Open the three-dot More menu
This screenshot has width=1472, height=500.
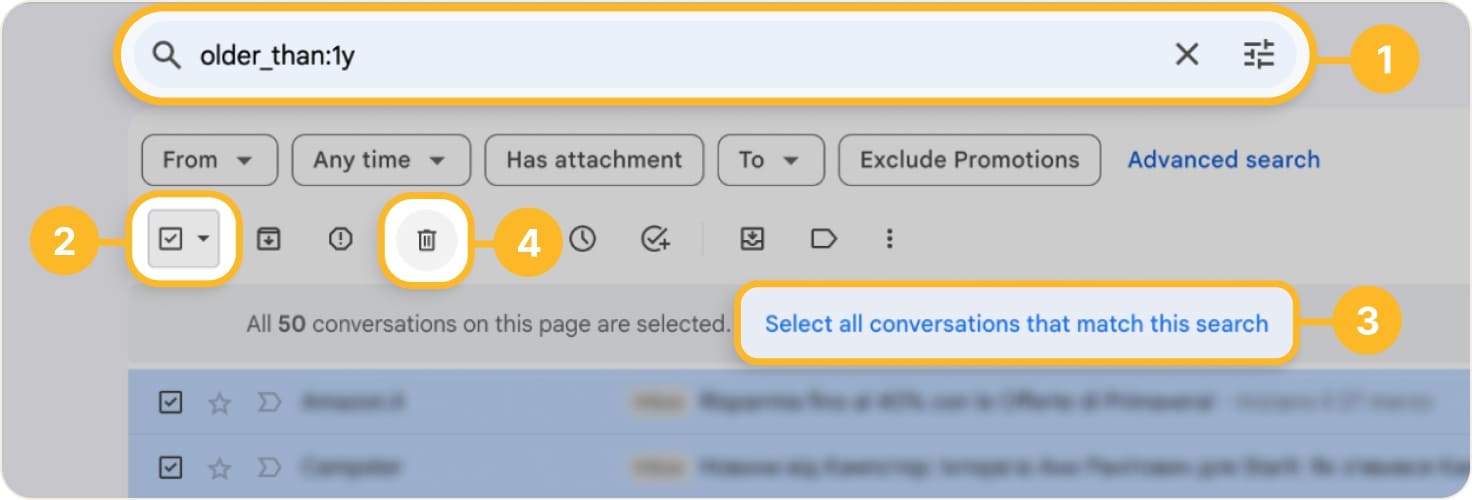coord(889,239)
